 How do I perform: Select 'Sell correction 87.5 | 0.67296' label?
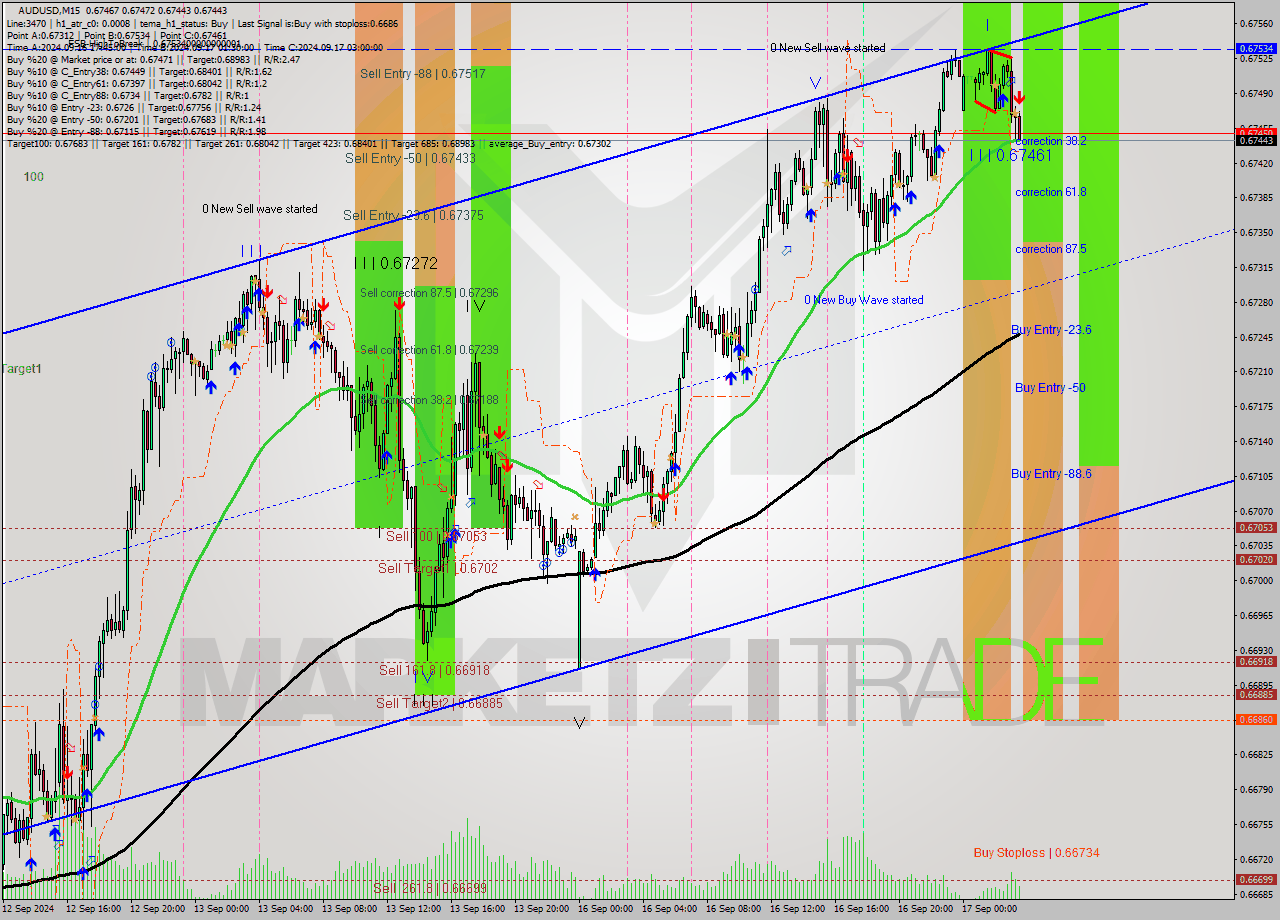point(429,293)
